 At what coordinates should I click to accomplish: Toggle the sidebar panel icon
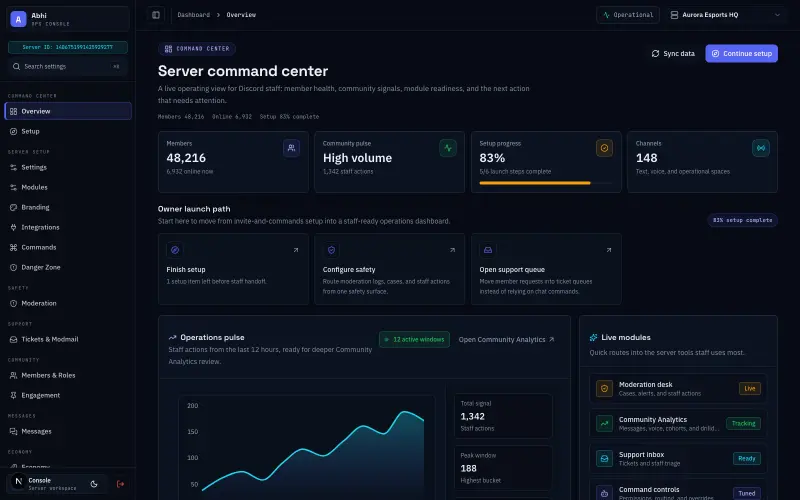click(x=156, y=15)
